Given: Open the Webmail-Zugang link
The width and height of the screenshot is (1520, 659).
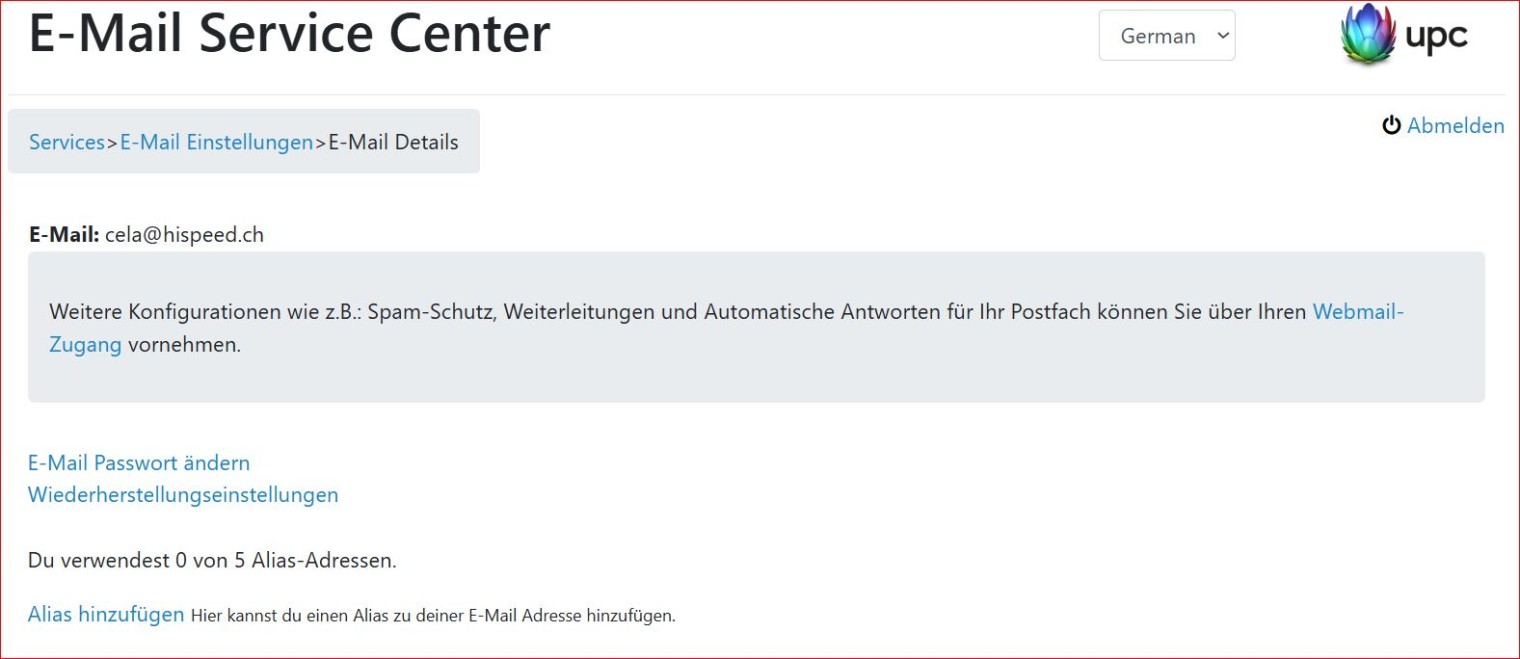Looking at the screenshot, I should tap(1357, 312).
